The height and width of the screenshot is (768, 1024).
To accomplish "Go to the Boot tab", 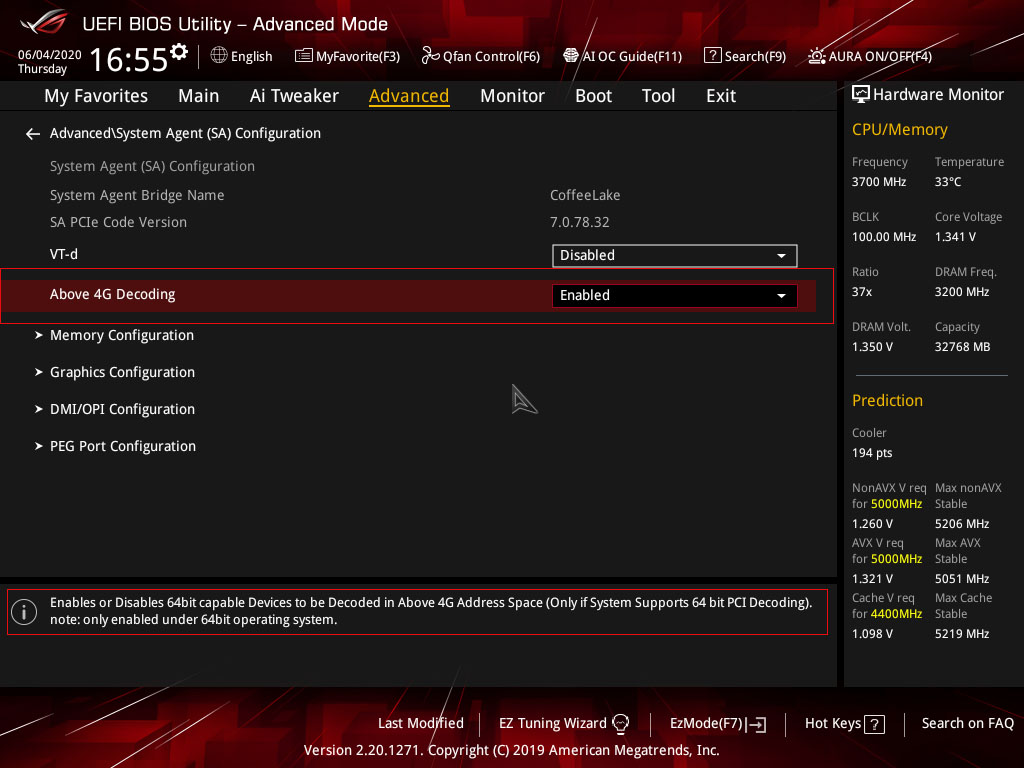I will (593, 96).
